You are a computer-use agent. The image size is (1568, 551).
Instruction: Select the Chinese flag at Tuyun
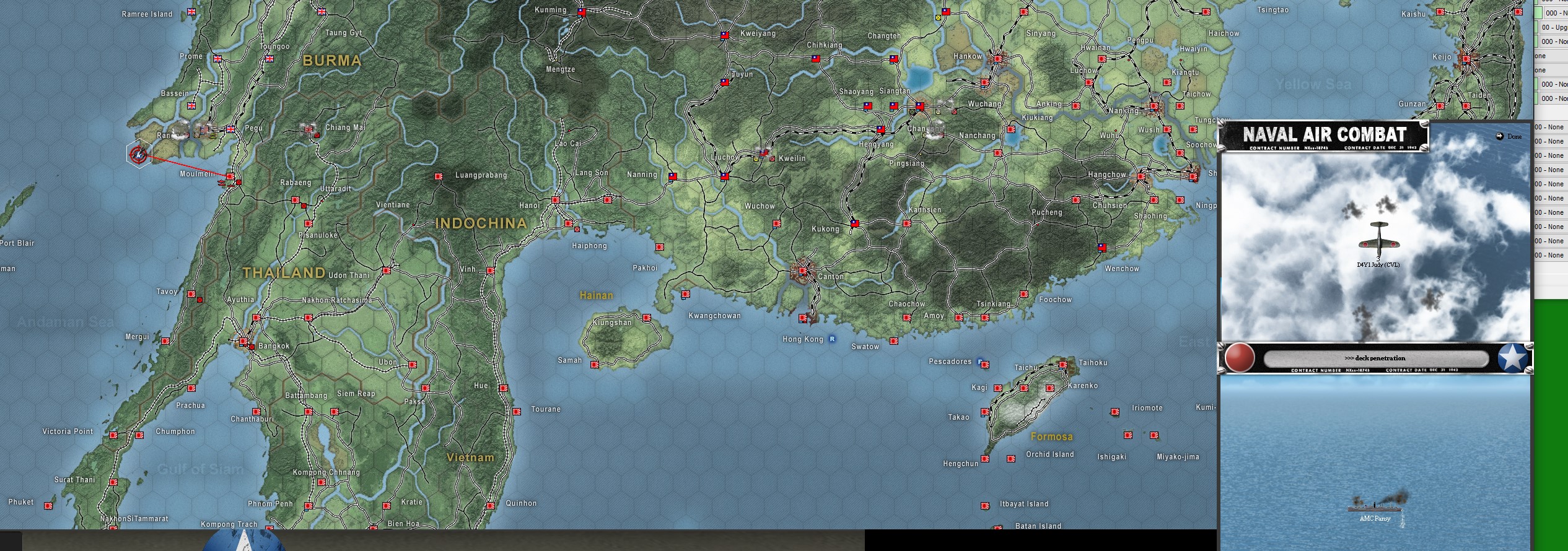point(725,82)
